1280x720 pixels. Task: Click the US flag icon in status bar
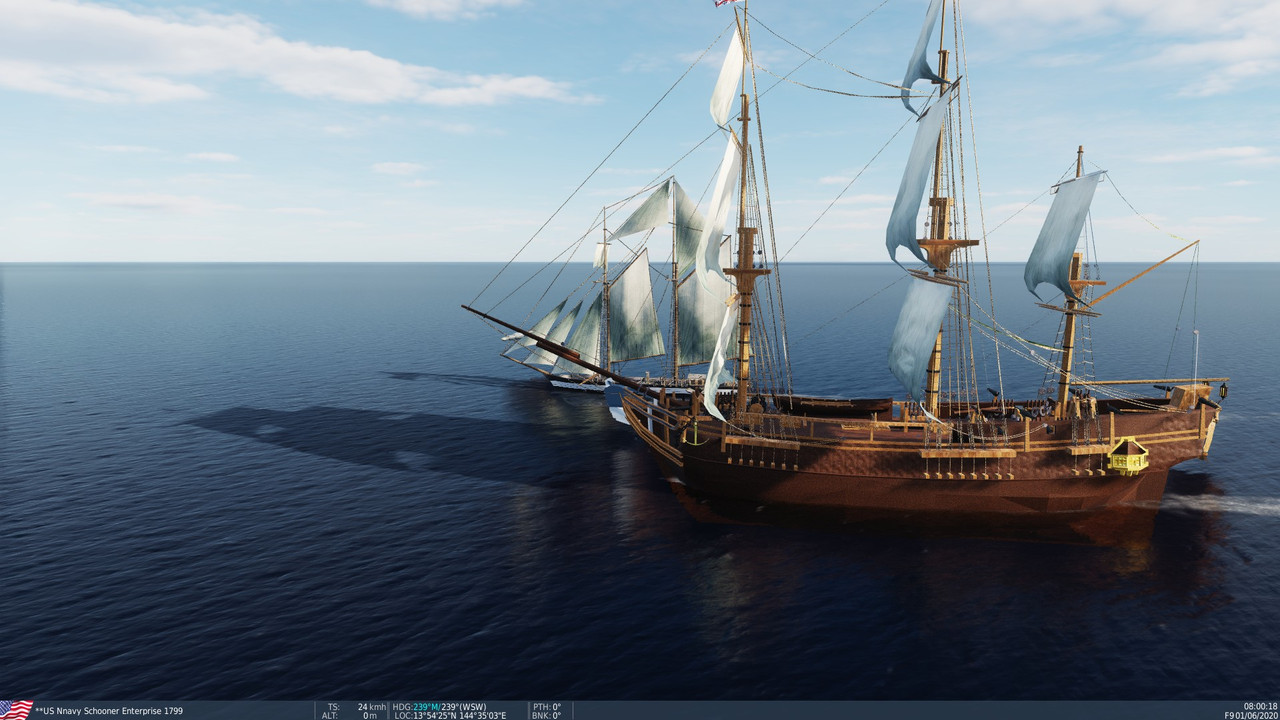pyautogui.click(x=17, y=710)
